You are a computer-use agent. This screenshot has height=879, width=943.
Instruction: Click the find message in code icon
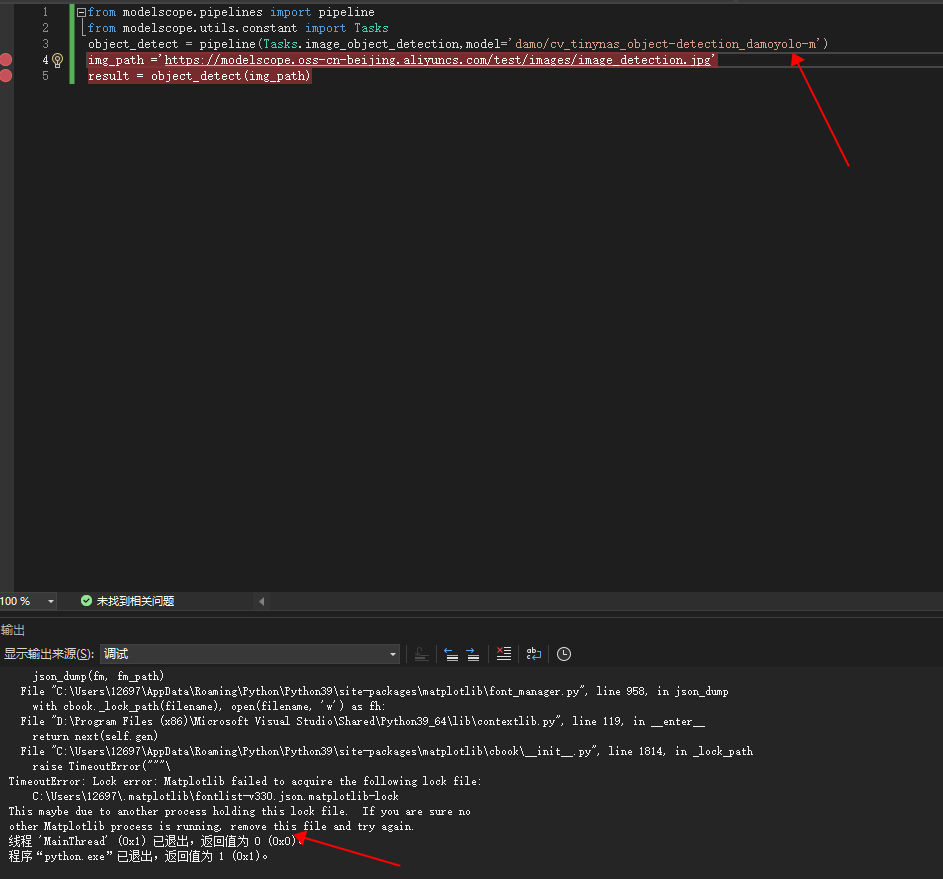[422, 654]
